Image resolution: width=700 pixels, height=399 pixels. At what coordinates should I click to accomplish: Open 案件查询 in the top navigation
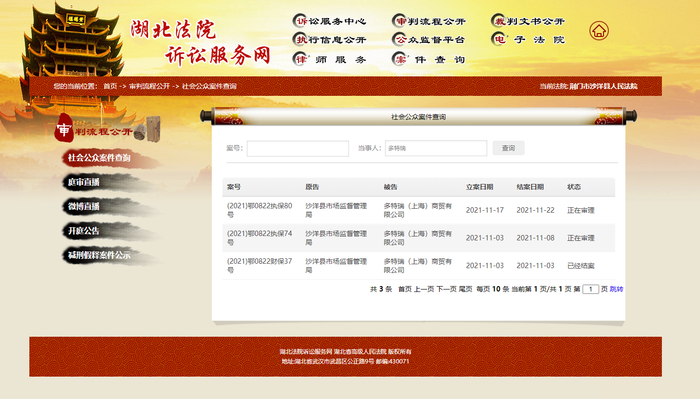(429, 59)
